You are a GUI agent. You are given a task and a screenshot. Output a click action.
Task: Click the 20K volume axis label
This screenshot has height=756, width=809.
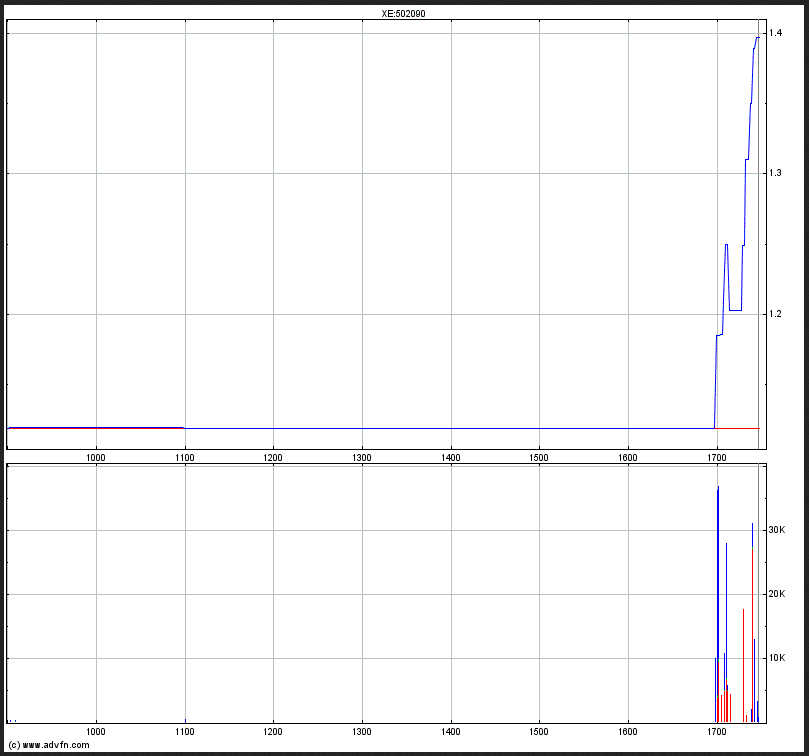(x=777, y=594)
